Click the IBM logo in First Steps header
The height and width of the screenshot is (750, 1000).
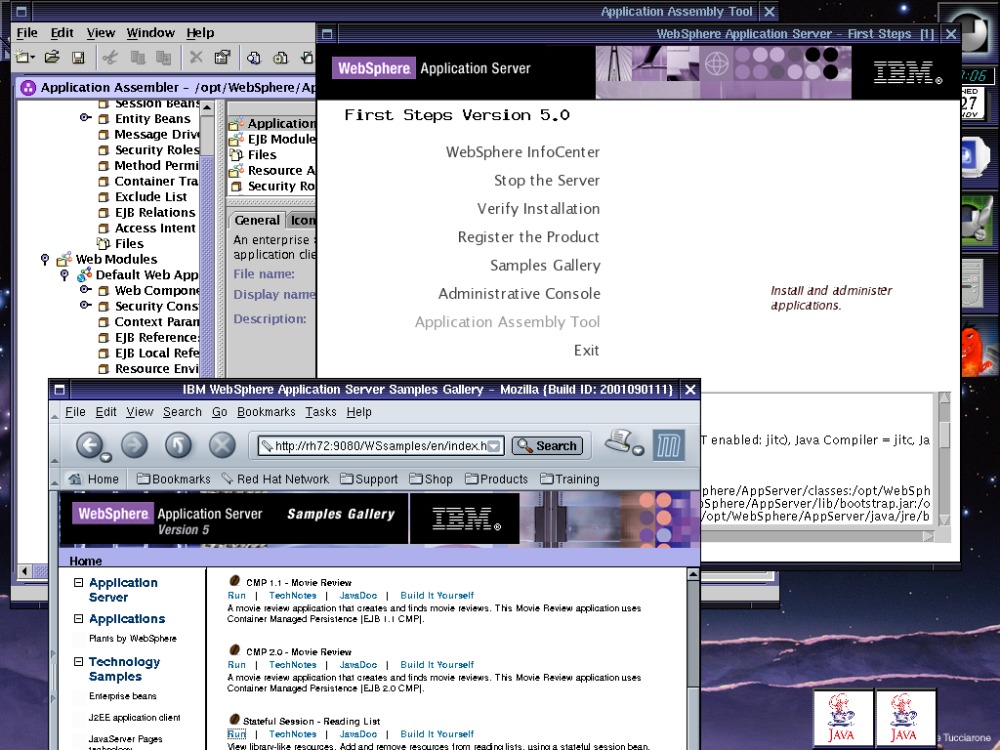click(x=907, y=73)
